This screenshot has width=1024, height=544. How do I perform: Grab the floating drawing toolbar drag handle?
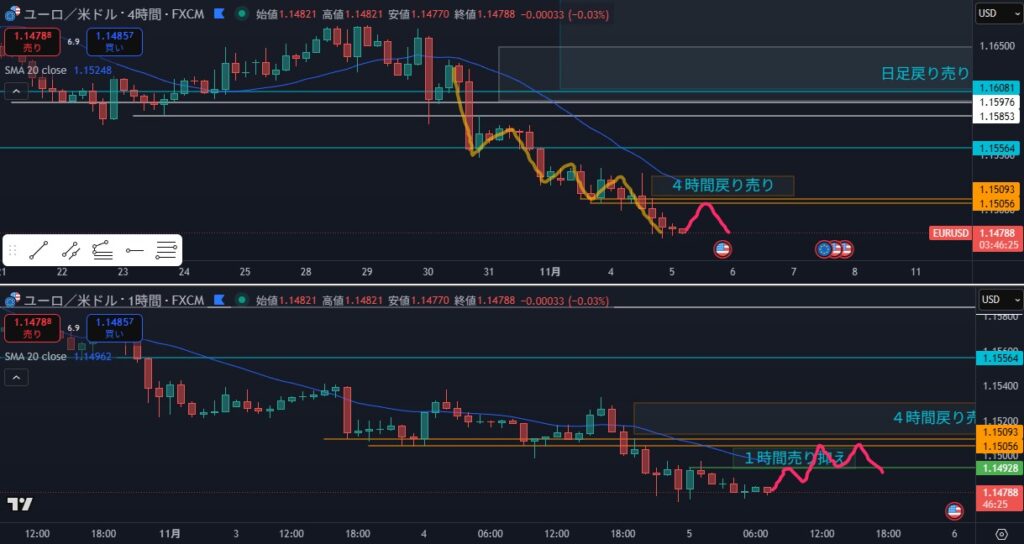click(x=12, y=250)
